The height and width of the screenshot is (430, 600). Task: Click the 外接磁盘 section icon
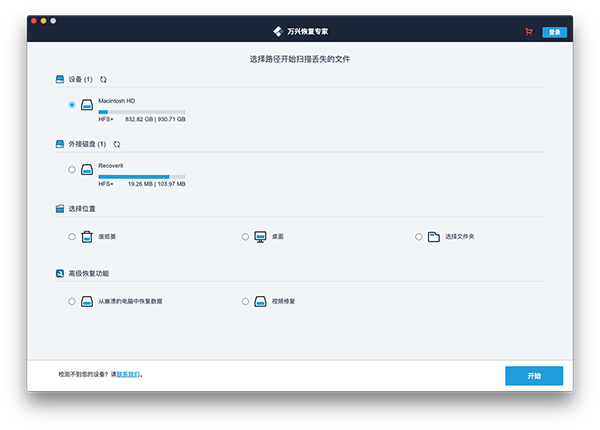(x=60, y=144)
